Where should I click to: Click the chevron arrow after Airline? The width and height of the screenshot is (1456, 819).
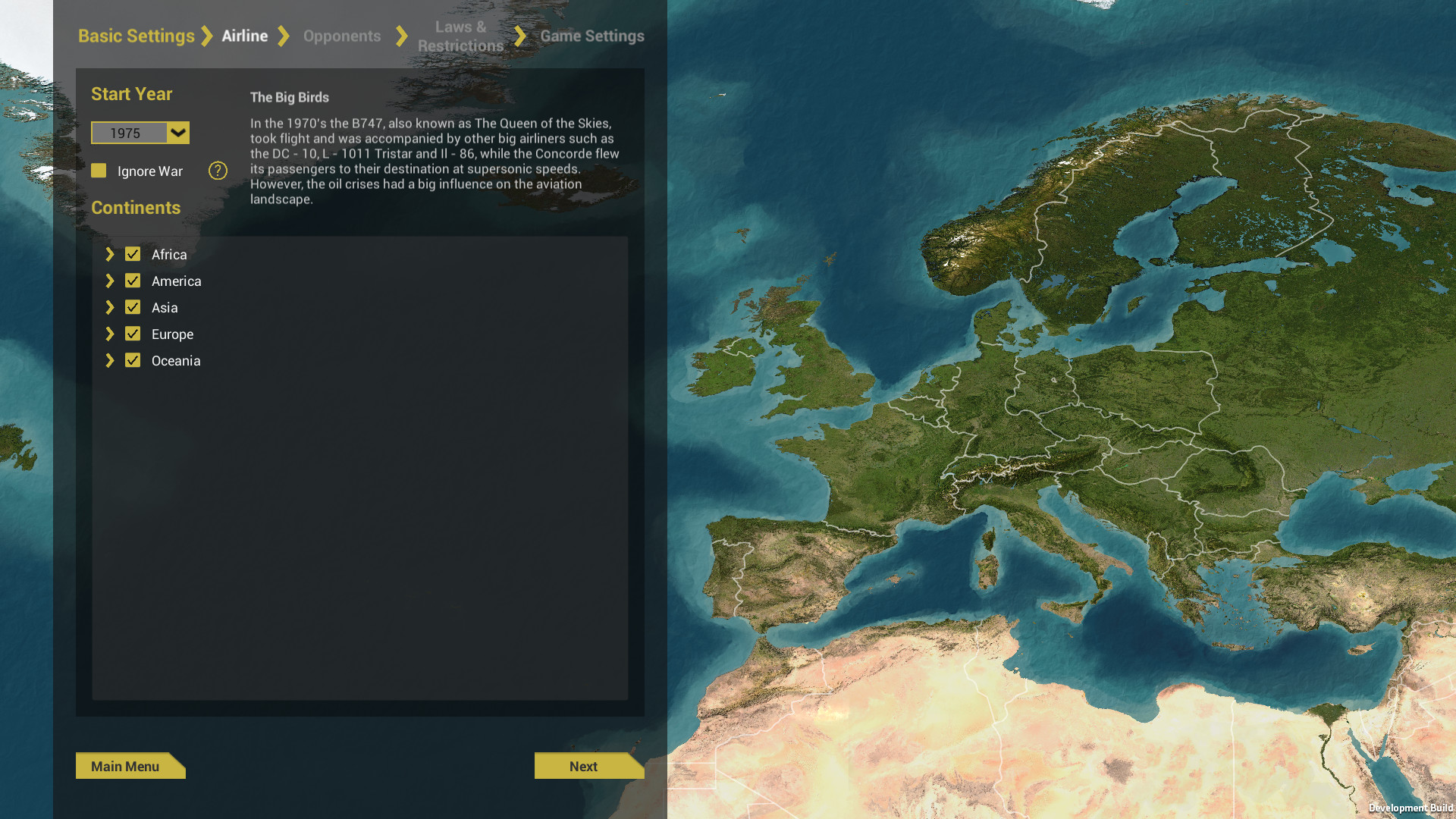[x=284, y=36]
